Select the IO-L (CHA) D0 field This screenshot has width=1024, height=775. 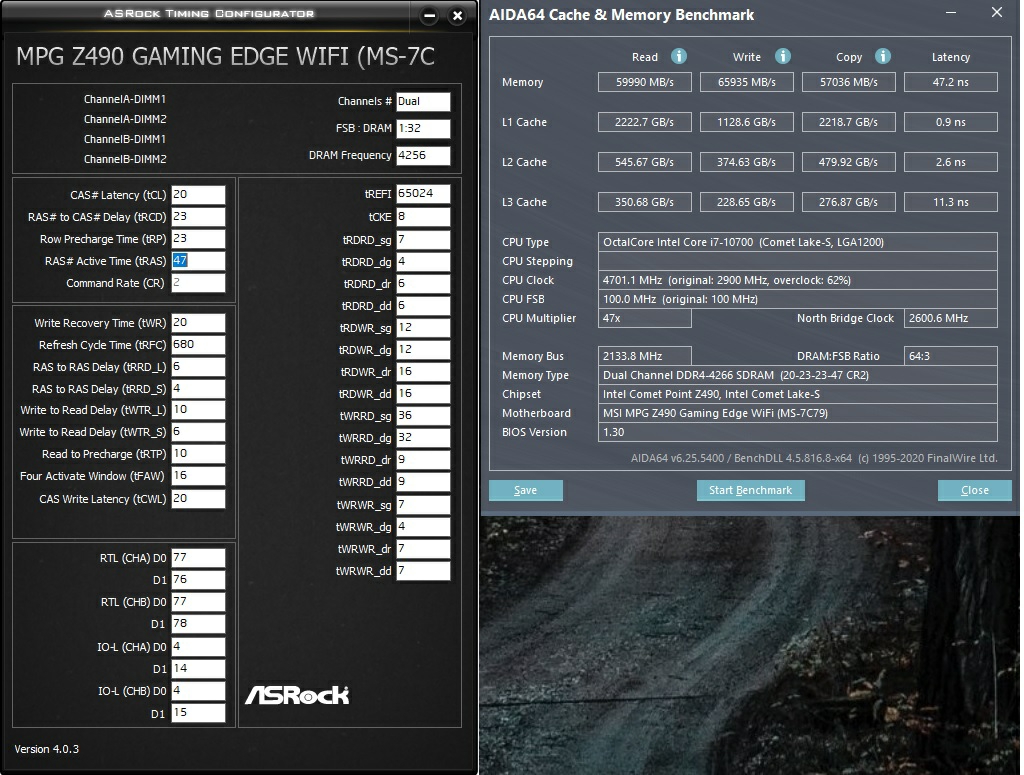(199, 647)
